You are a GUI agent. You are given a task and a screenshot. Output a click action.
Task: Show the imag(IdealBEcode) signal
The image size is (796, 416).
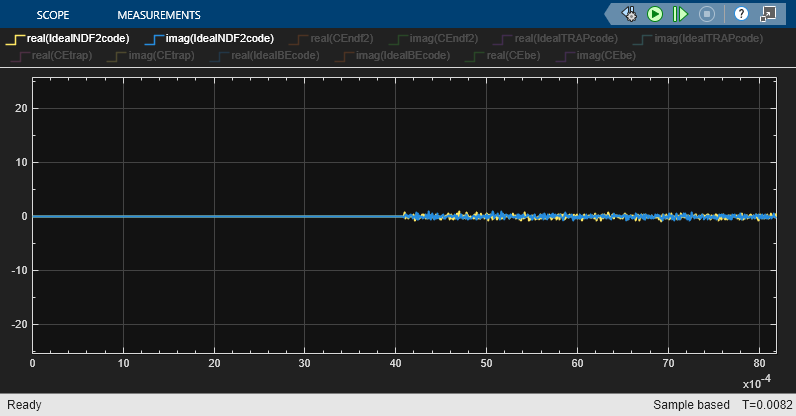coord(392,55)
